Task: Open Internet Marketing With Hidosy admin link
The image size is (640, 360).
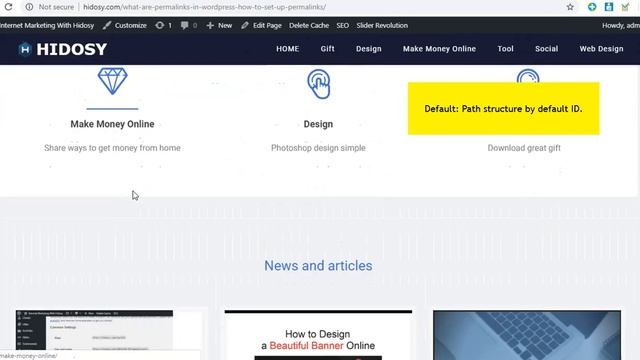Action: coord(47,25)
